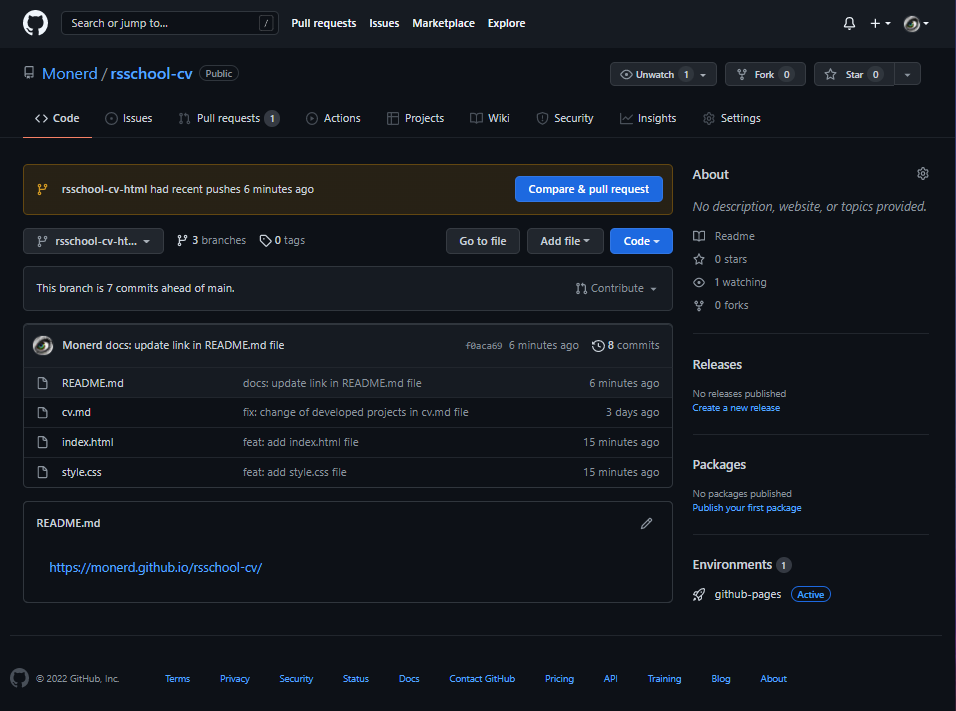Click the 0 tags label icon
This screenshot has height=711, width=956.
[265, 241]
